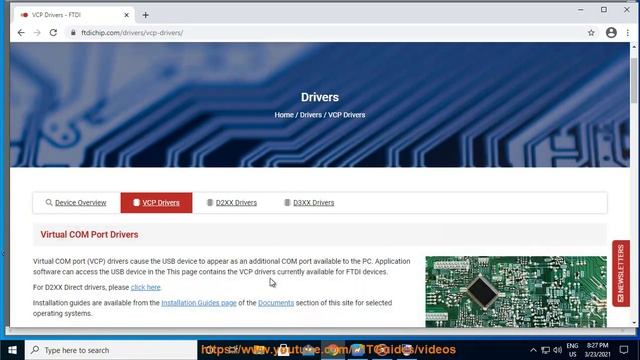Screen dimensions: 640x360
Task: Click VCP Drivers in the breadcrumb
Action: tap(347, 115)
